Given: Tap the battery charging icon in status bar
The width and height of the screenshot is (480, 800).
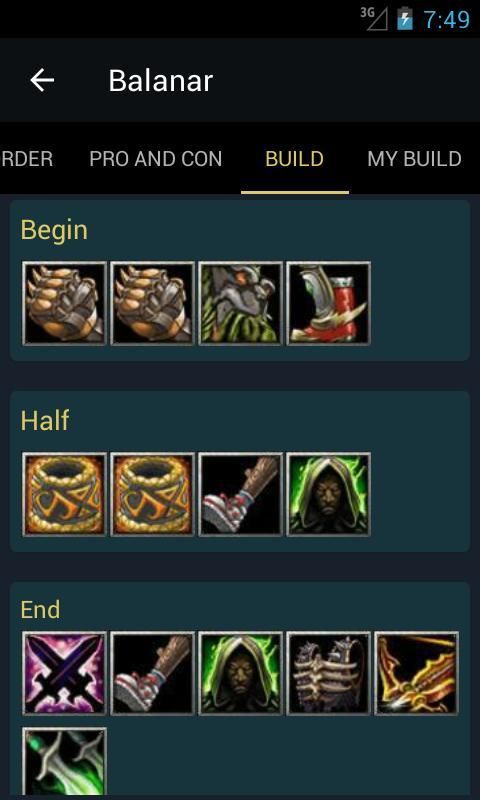Looking at the screenshot, I should coord(405,19).
